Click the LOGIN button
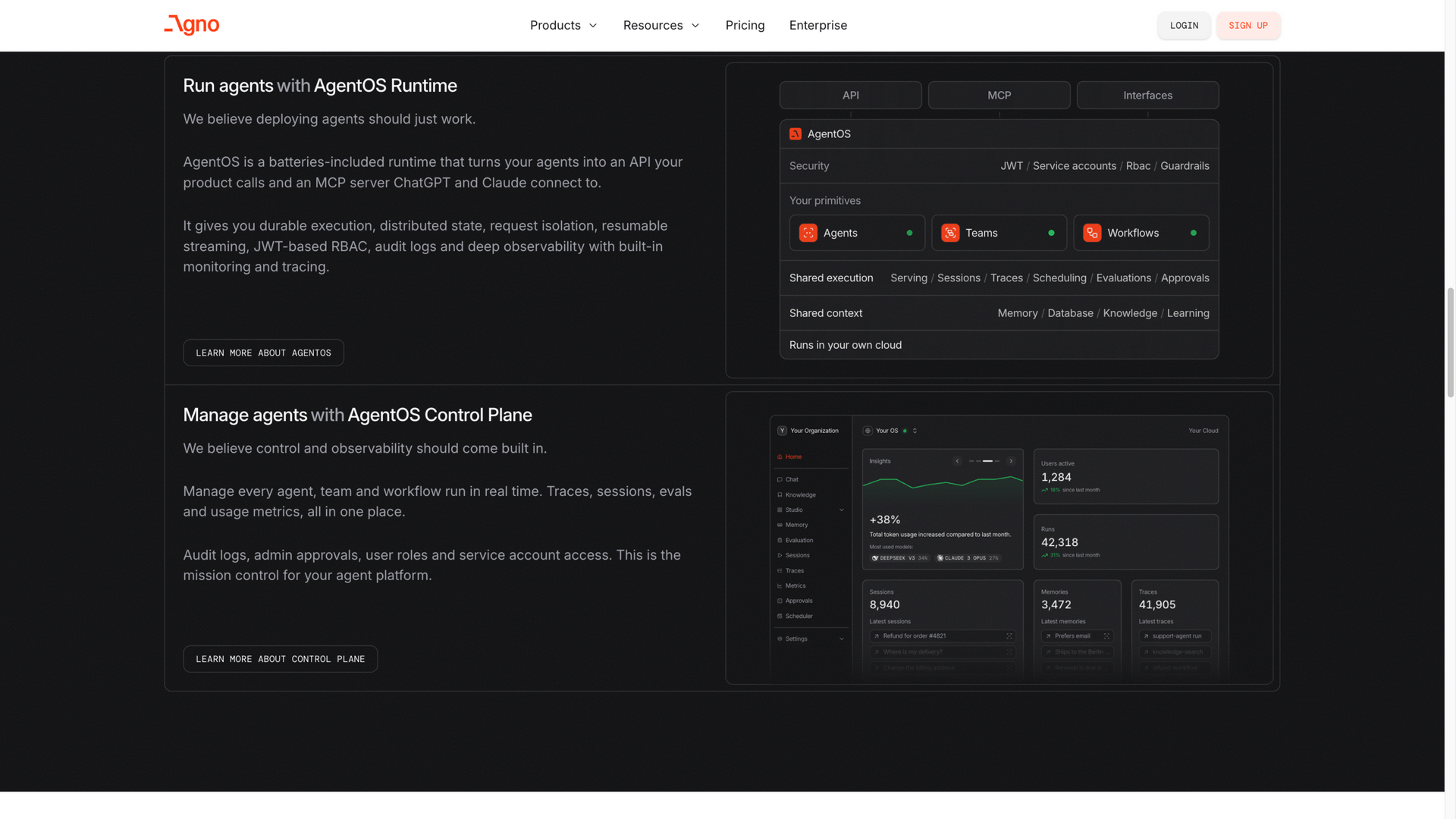 tap(1184, 25)
